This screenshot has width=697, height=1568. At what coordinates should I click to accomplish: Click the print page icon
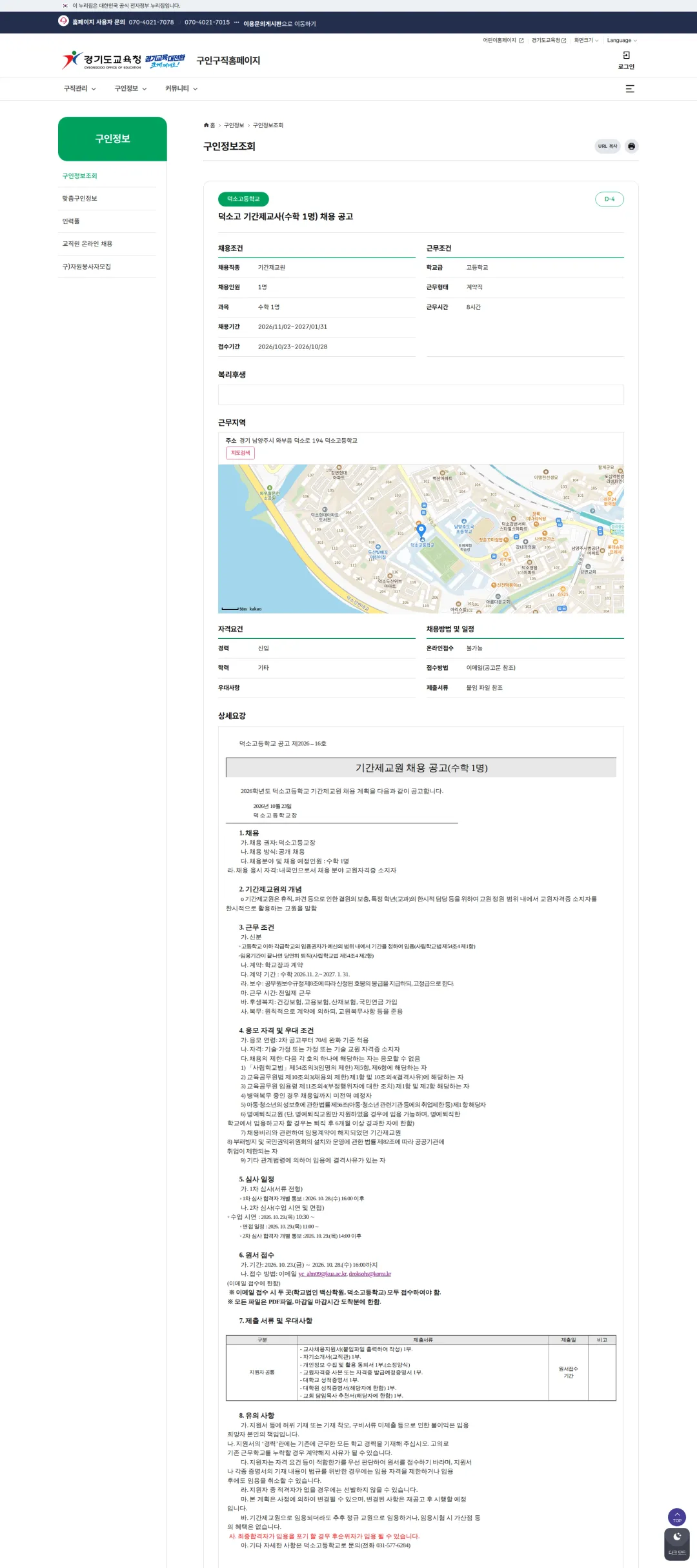tap(631, 146)
